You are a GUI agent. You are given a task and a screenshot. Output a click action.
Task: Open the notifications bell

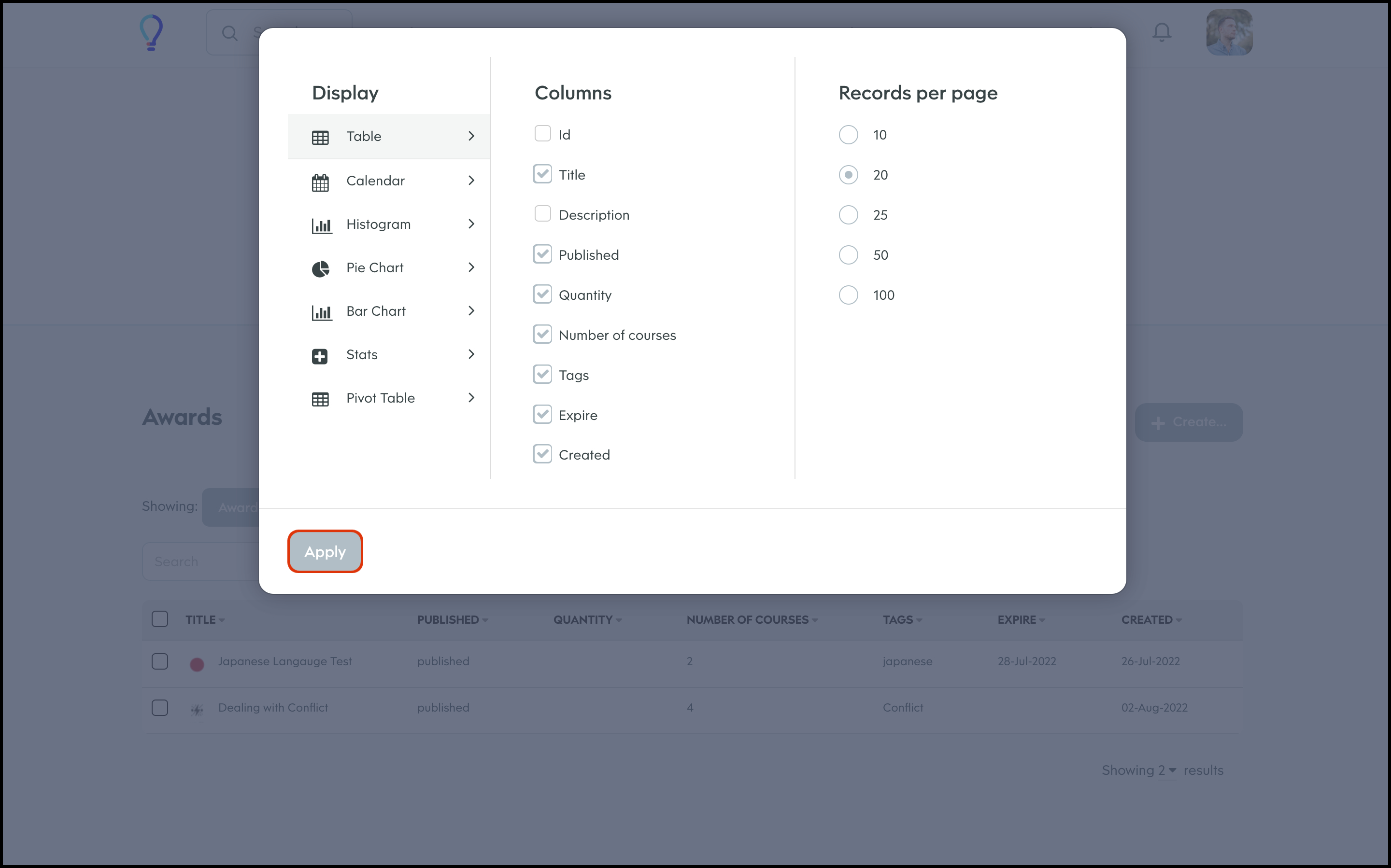tap(1161, 32)
